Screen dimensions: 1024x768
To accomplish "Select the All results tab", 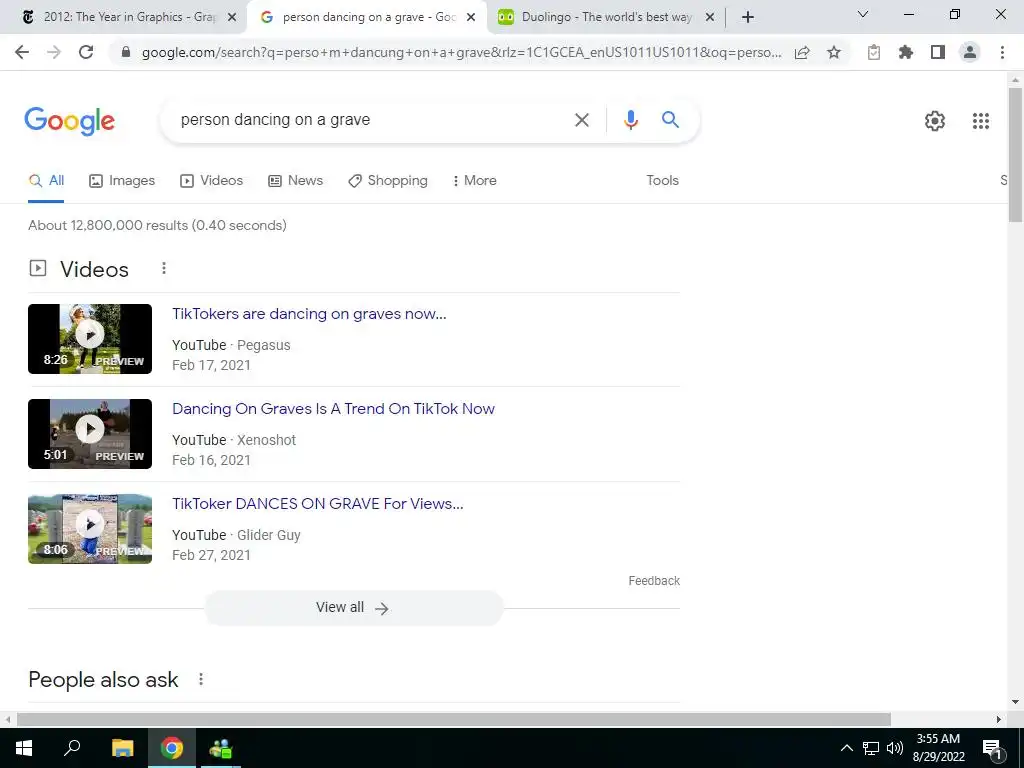I will (x=46, y=181).
